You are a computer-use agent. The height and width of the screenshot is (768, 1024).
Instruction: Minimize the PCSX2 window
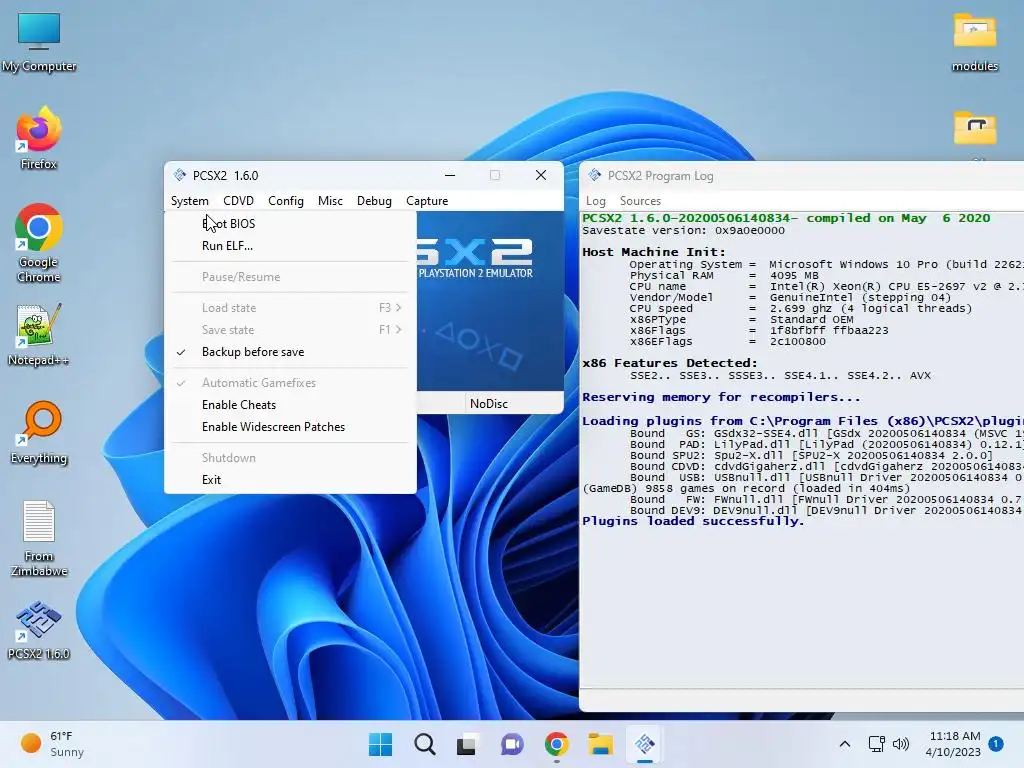point(450,175)
